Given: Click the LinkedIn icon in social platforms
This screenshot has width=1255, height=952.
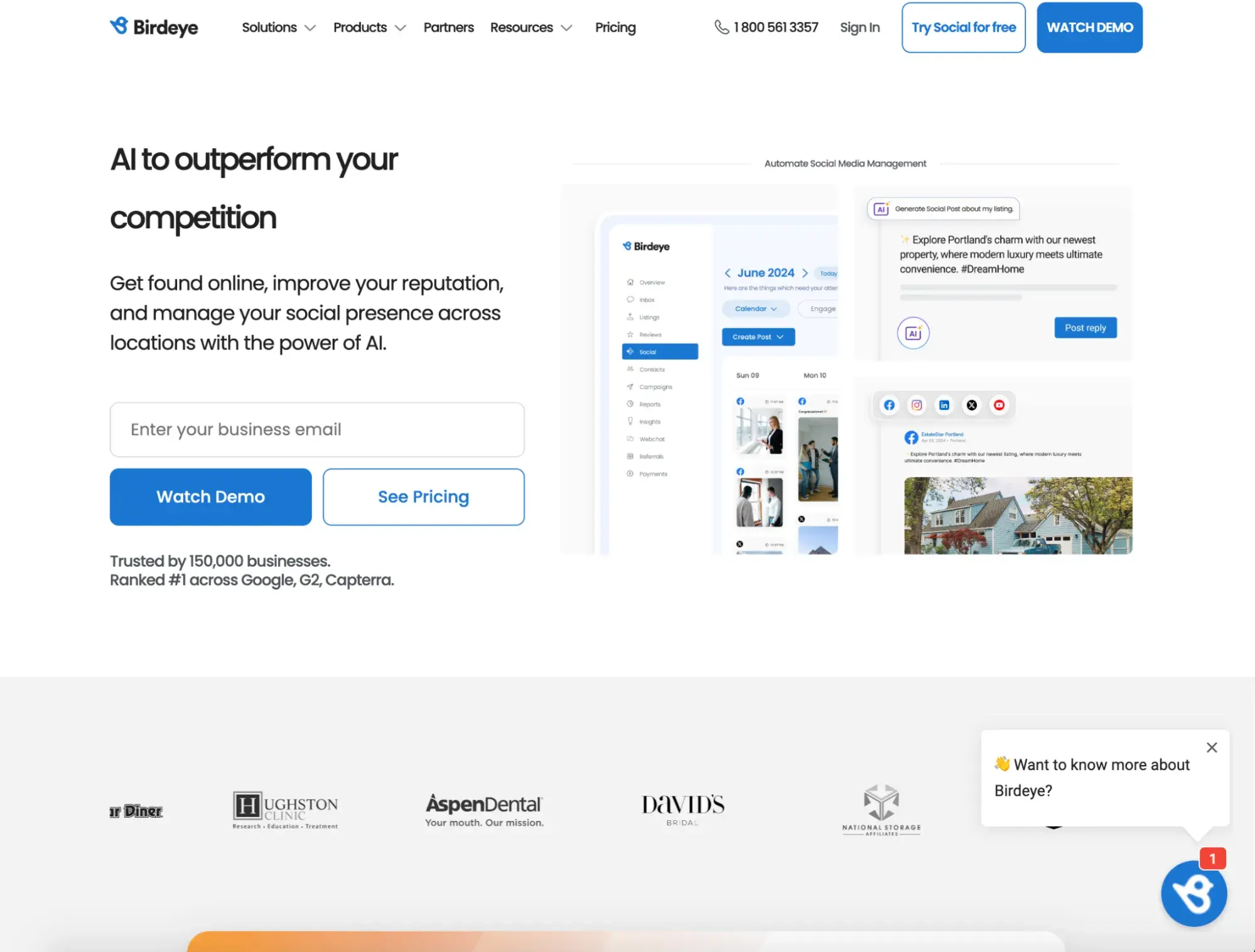Looking at the screenshot, I should (943, 405).
